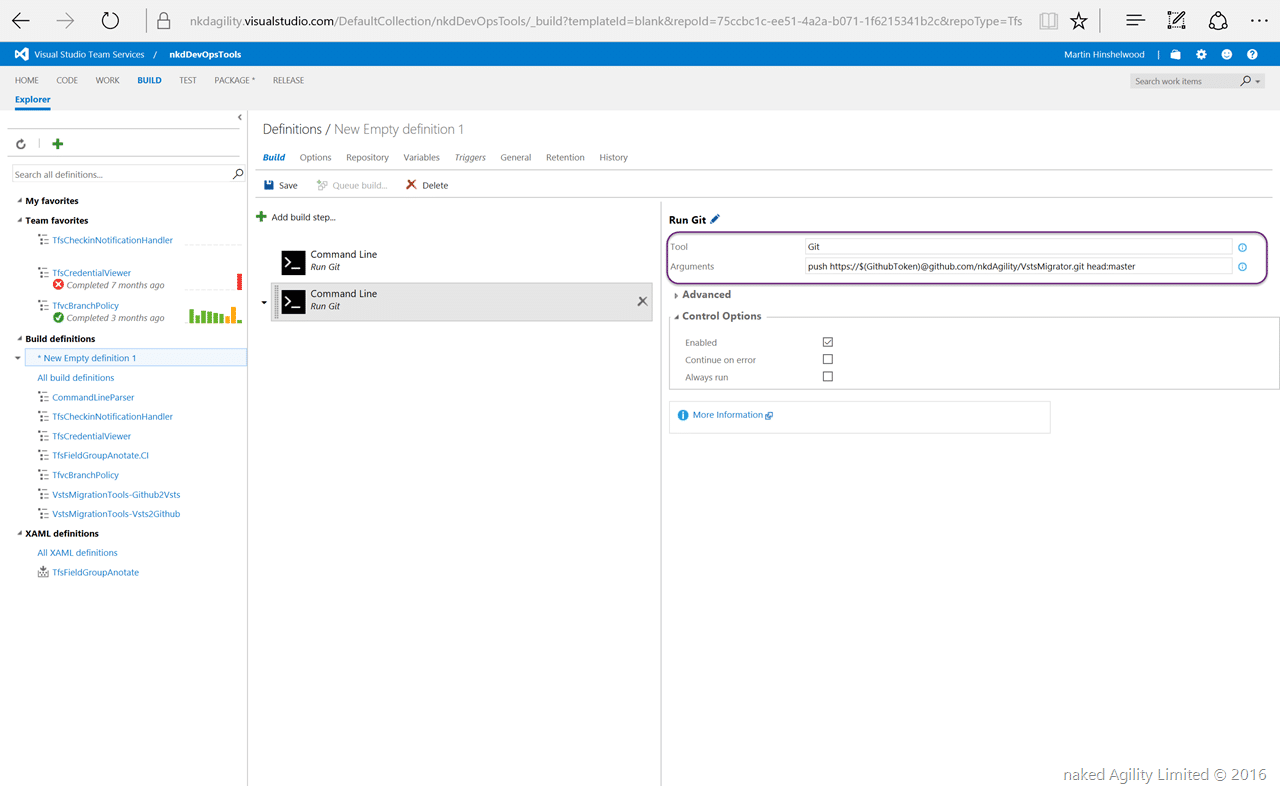Select the second Command Line step

pyautogui.click(x=462, y=301)
